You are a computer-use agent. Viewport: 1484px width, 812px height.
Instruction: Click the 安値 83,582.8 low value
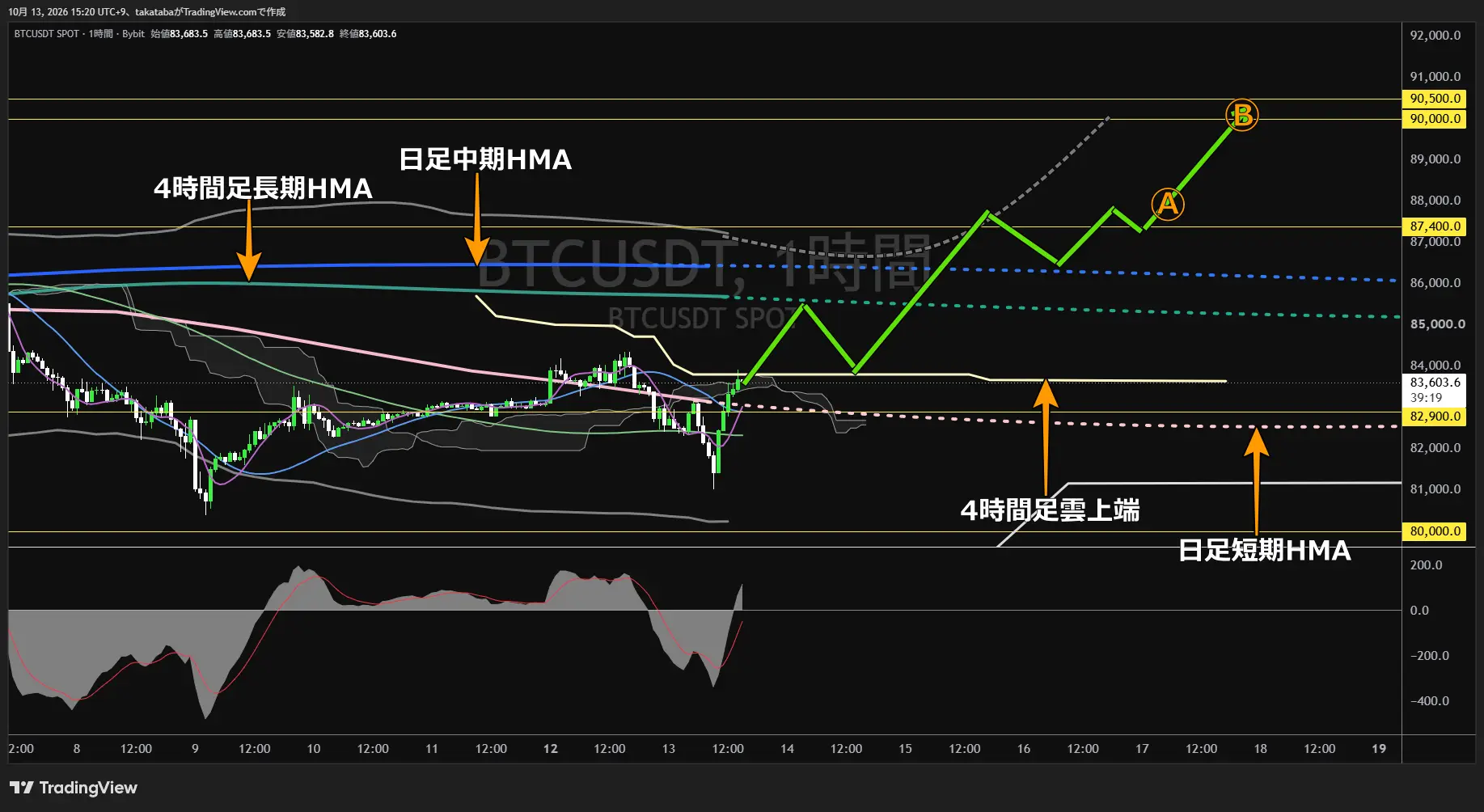[x=305, y=34]
